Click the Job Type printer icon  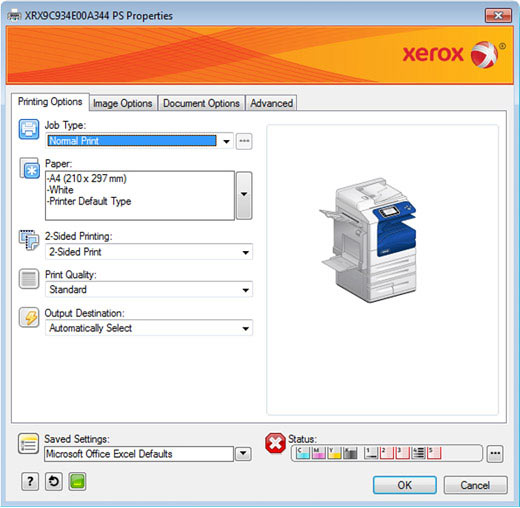[29, 129]
